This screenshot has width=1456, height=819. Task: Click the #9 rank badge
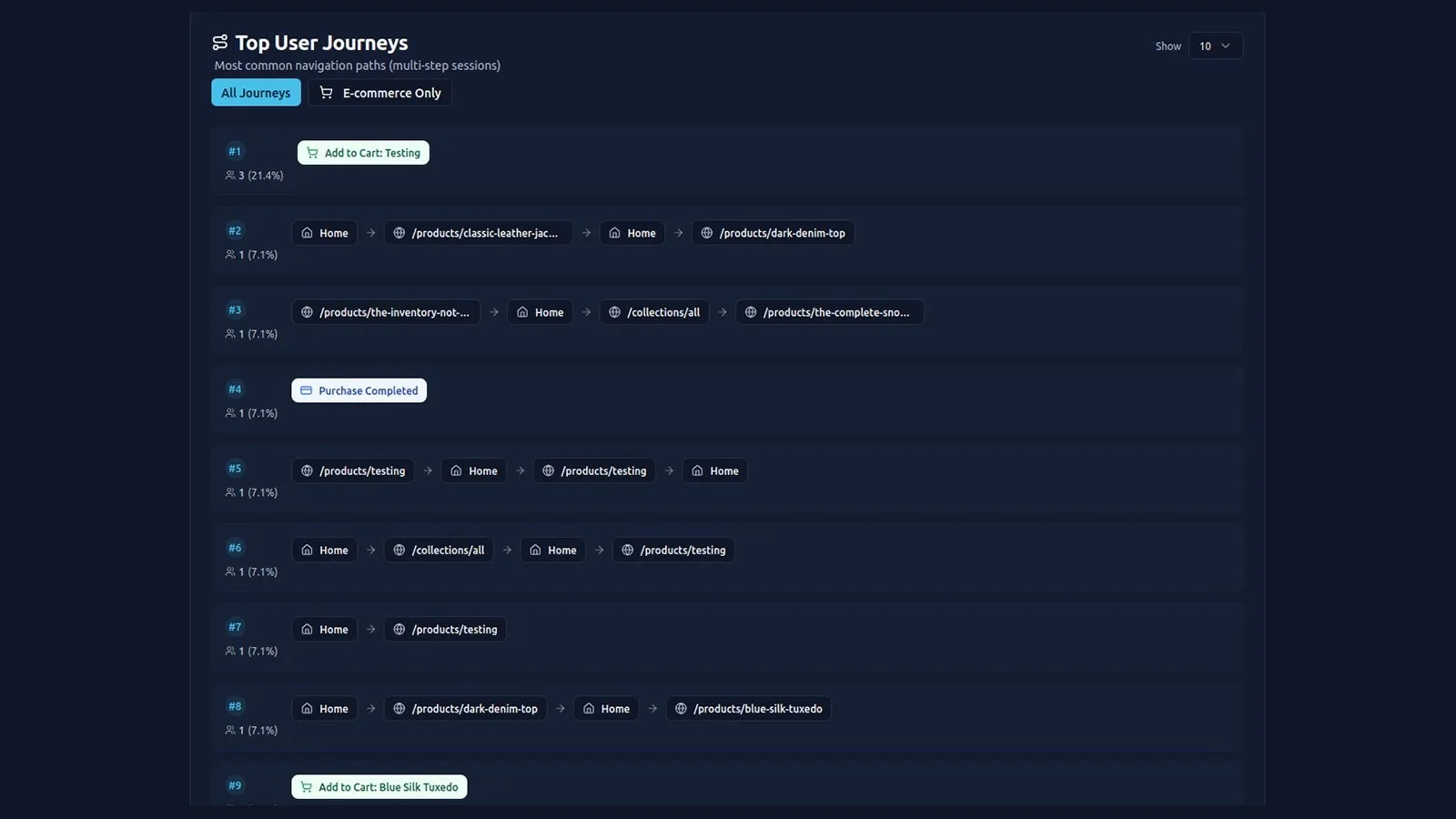coord(235,785)
